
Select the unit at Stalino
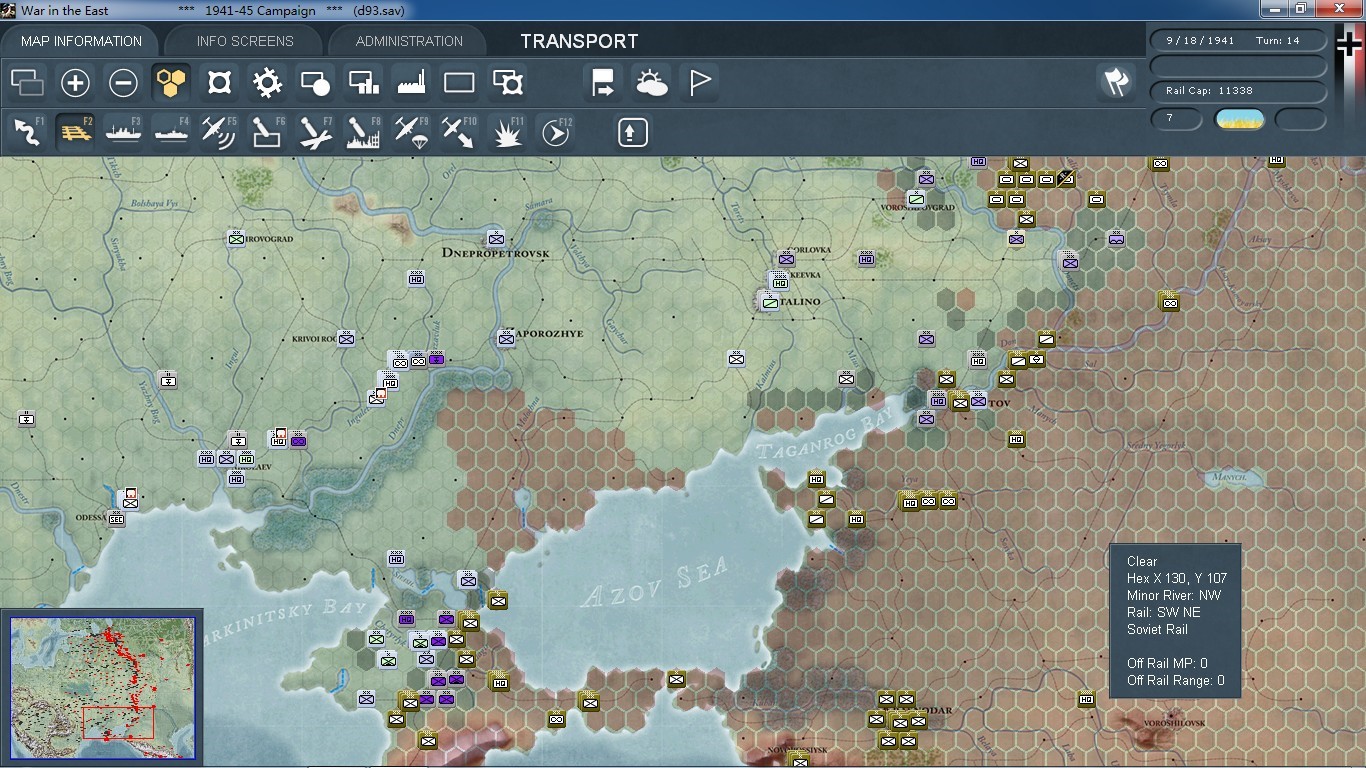(769, 300)
